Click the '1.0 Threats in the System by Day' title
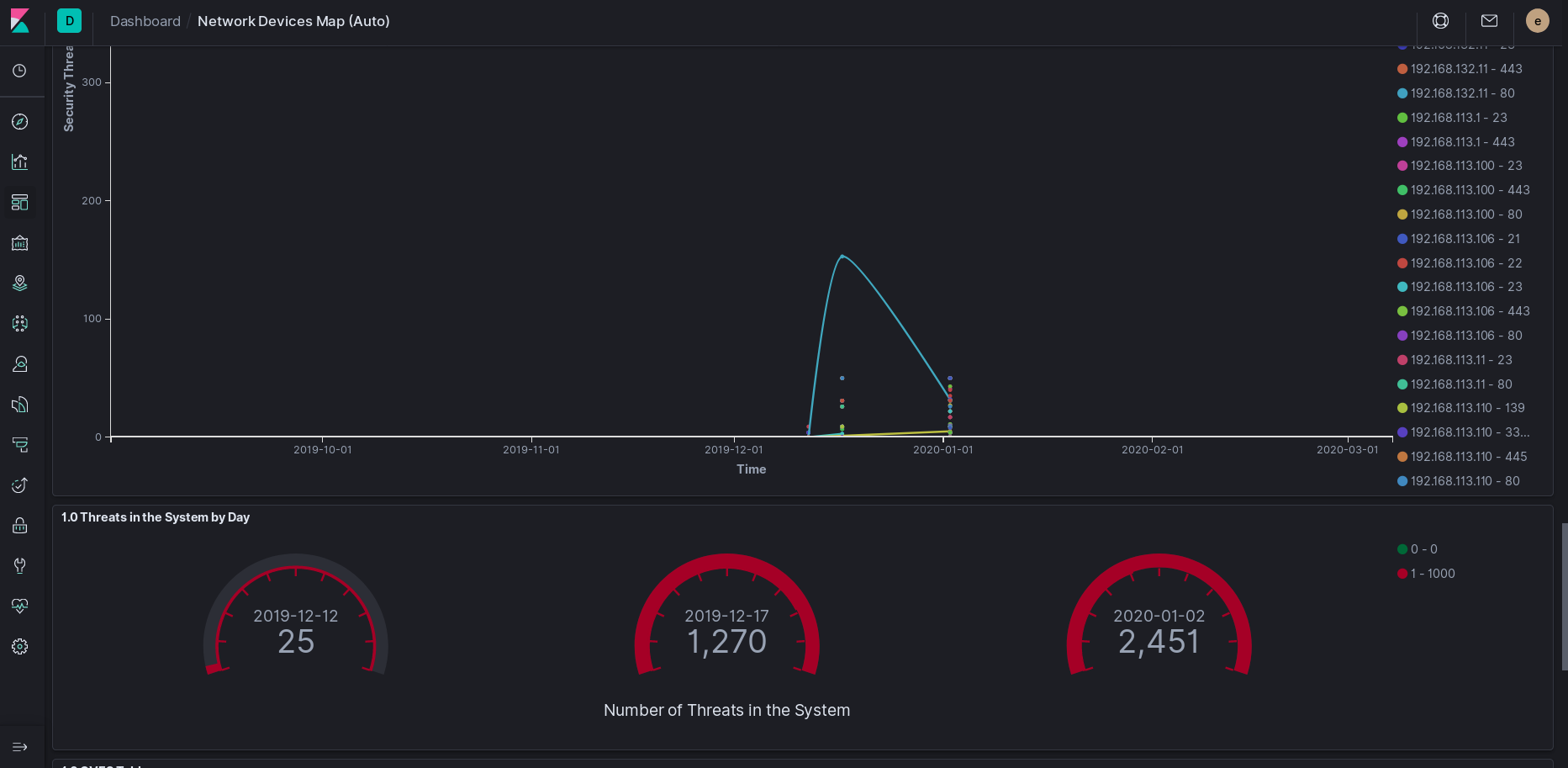Viewport: 1568px width, 768px height. (156, 517)
